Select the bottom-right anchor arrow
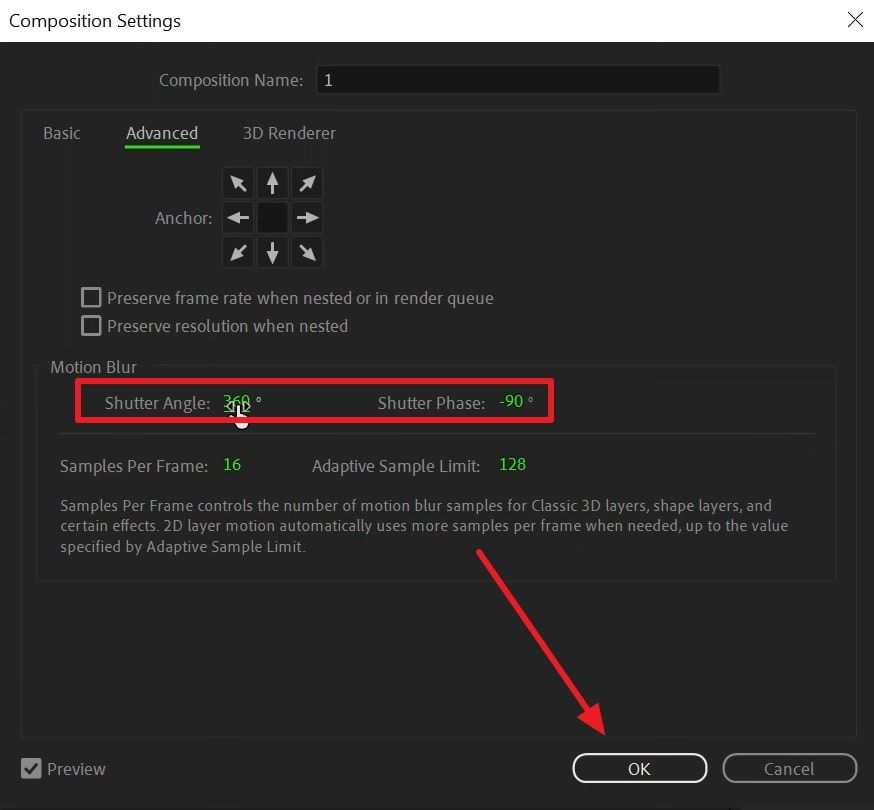 tap(307, 252)
